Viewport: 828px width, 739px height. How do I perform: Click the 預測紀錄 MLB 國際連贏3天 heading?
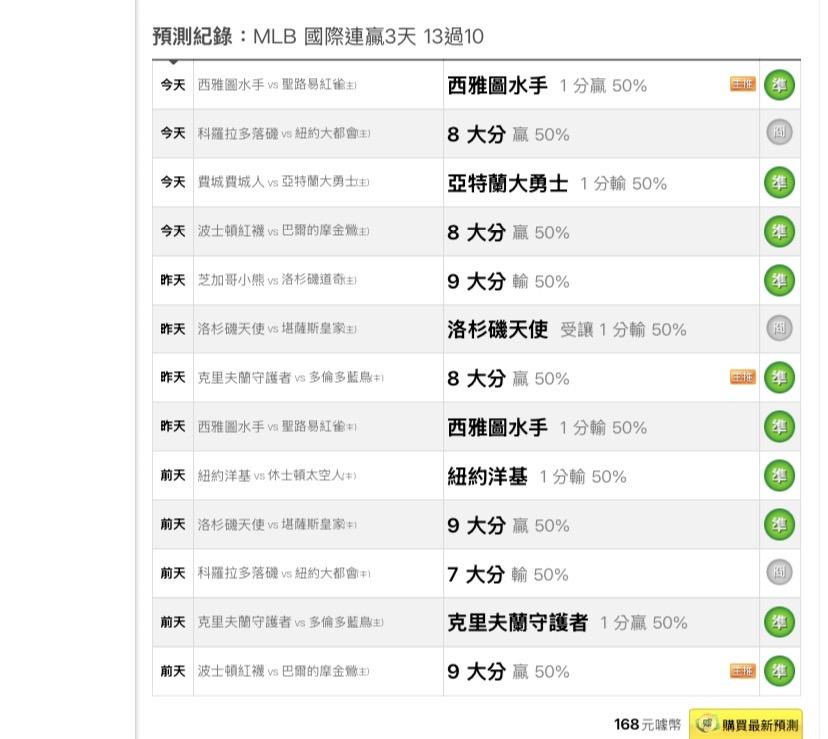[318, 36]
